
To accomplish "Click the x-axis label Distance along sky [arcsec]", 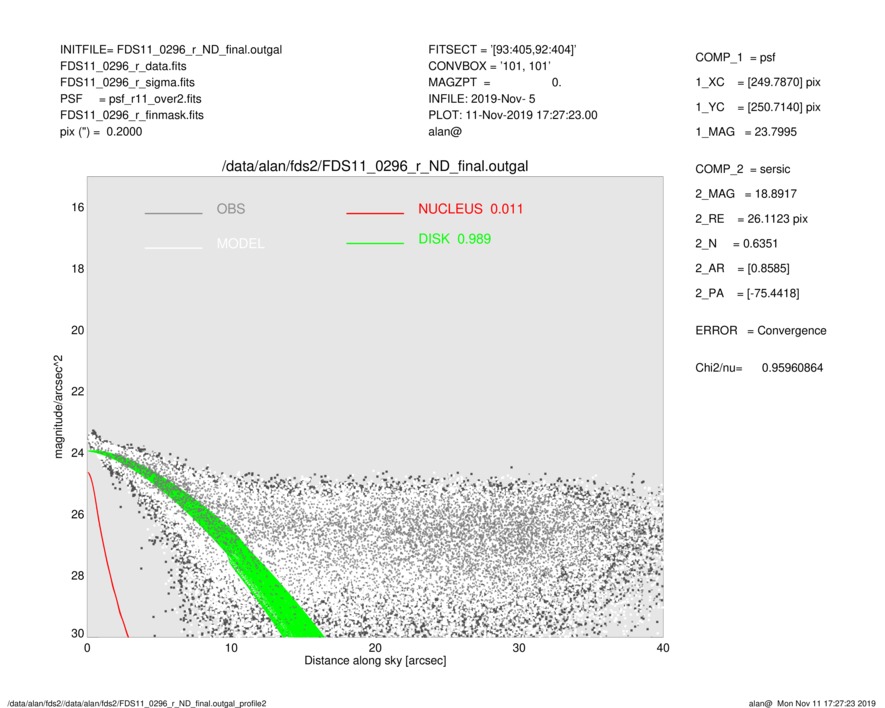I will tap(375, 661).
